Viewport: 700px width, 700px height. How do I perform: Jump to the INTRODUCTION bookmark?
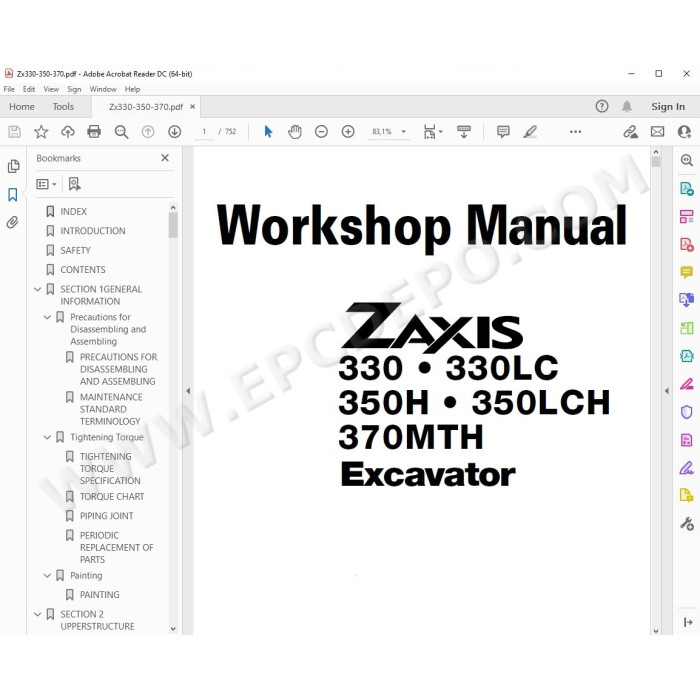(93, 231)
